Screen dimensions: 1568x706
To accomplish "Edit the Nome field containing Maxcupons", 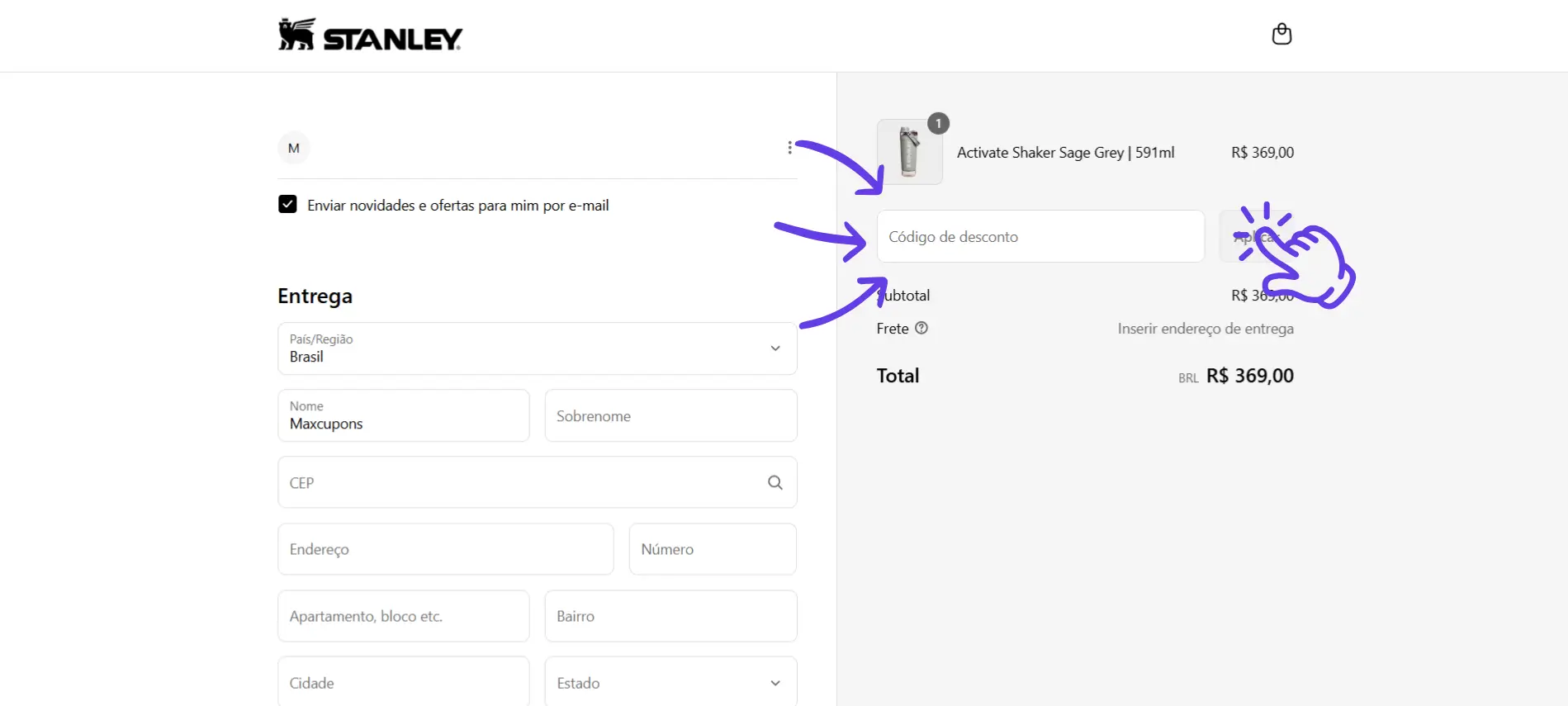I will [x=404, y=415].
